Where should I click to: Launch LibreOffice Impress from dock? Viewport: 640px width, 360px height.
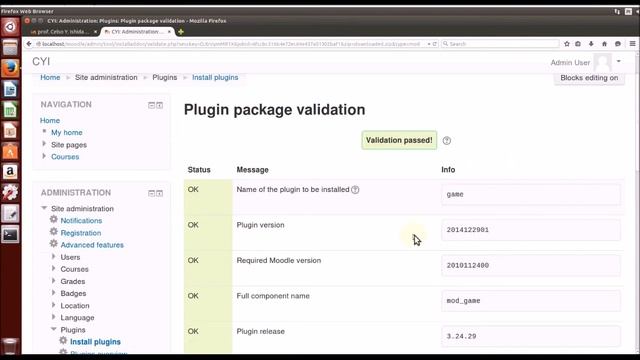coord(10,131)
